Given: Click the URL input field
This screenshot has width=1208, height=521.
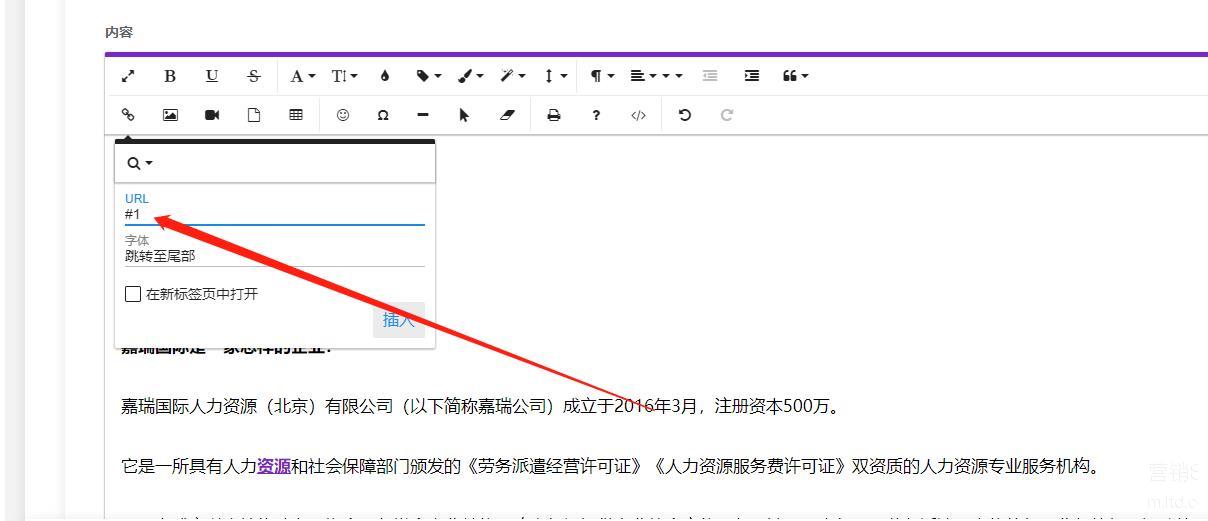Looking at the screenshot, I should coord(274,215).
